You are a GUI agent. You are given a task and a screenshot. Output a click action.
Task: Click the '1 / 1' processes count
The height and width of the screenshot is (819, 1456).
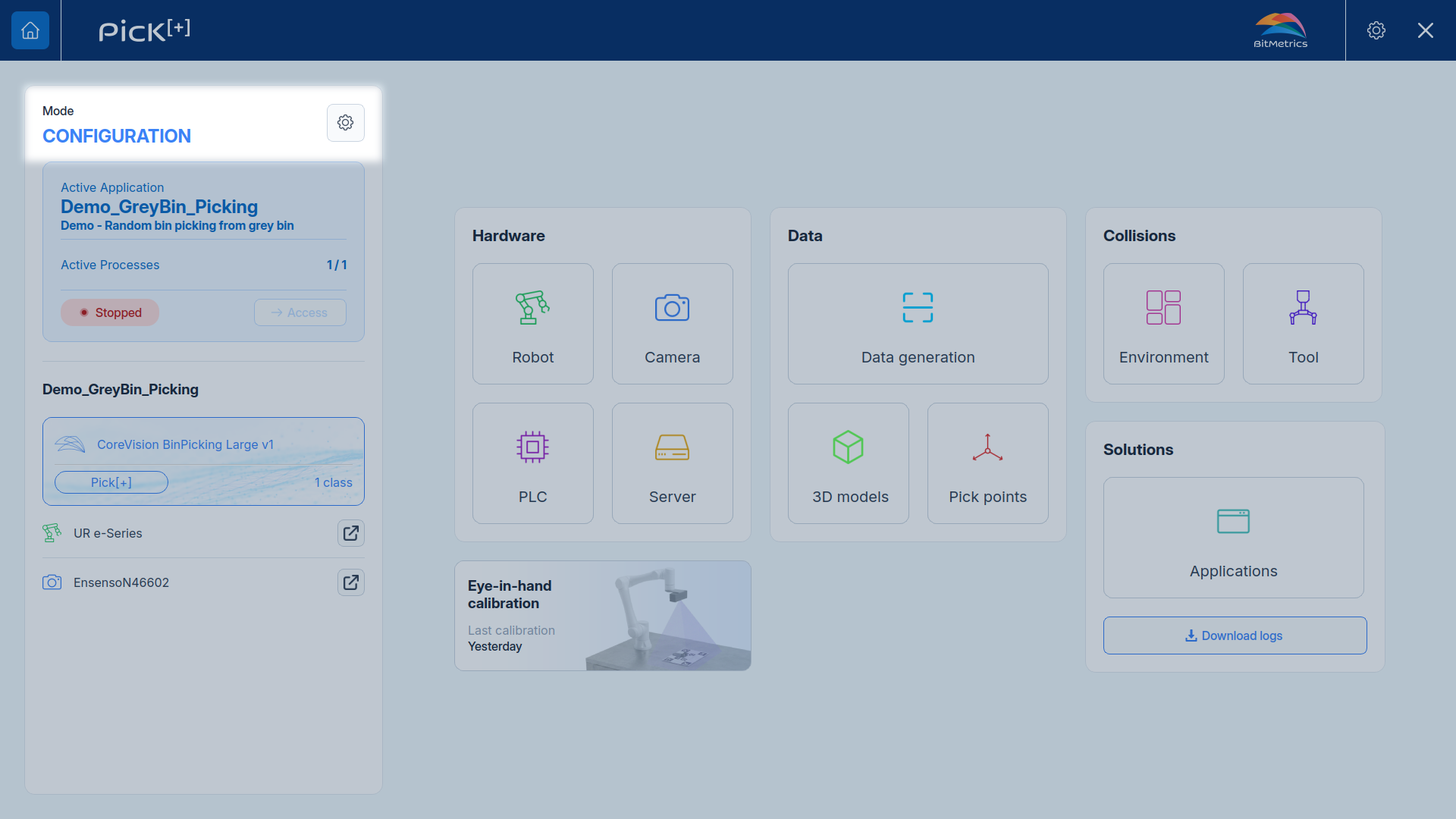(337, 265)
